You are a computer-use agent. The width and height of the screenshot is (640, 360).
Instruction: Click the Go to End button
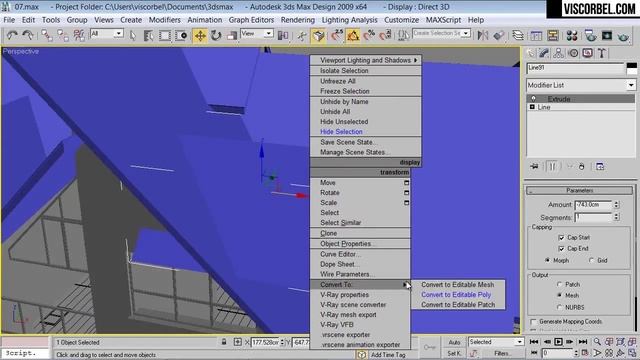coord(583,342)
